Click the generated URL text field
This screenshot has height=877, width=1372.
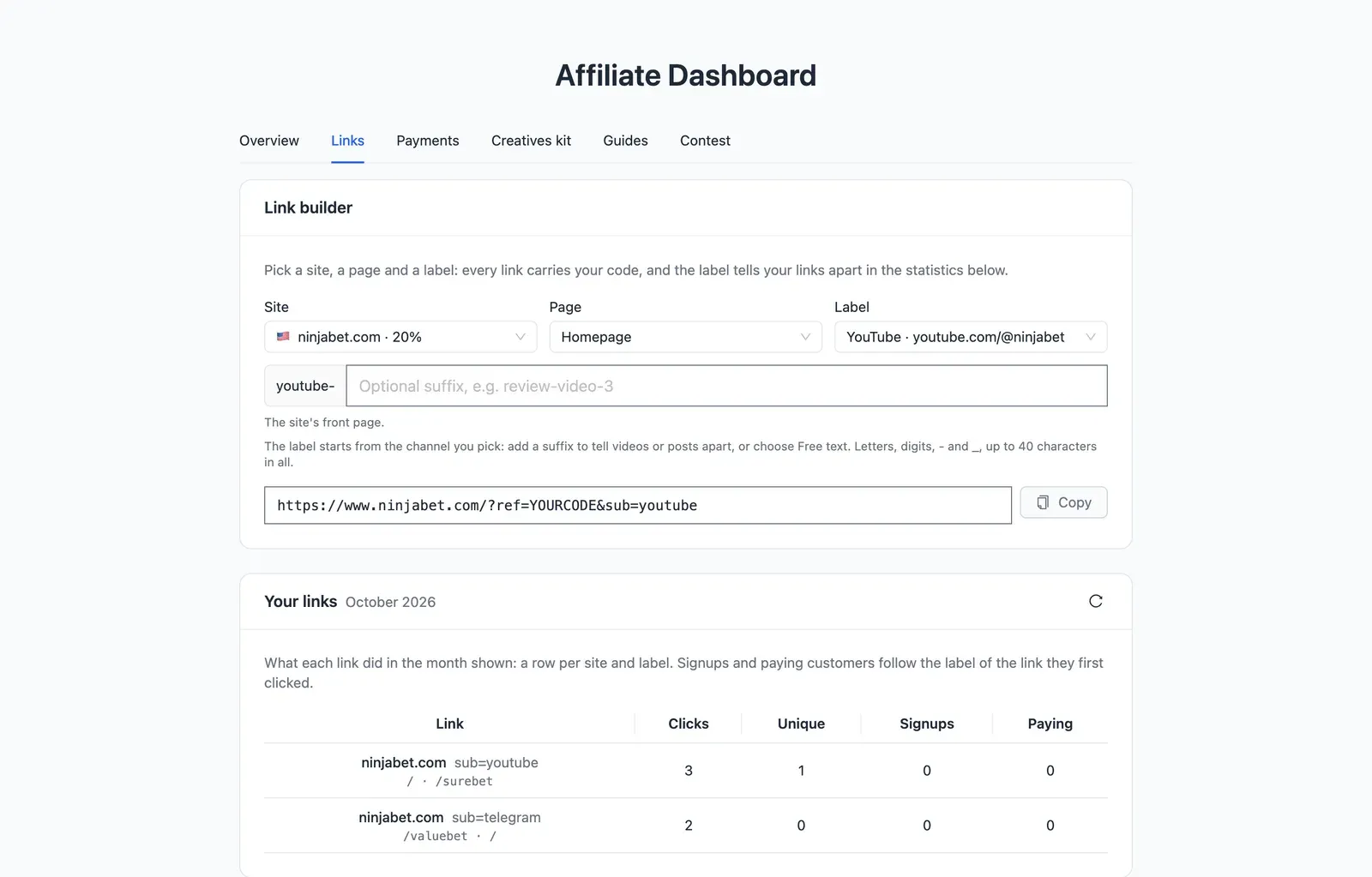click(x=638, y=506)
